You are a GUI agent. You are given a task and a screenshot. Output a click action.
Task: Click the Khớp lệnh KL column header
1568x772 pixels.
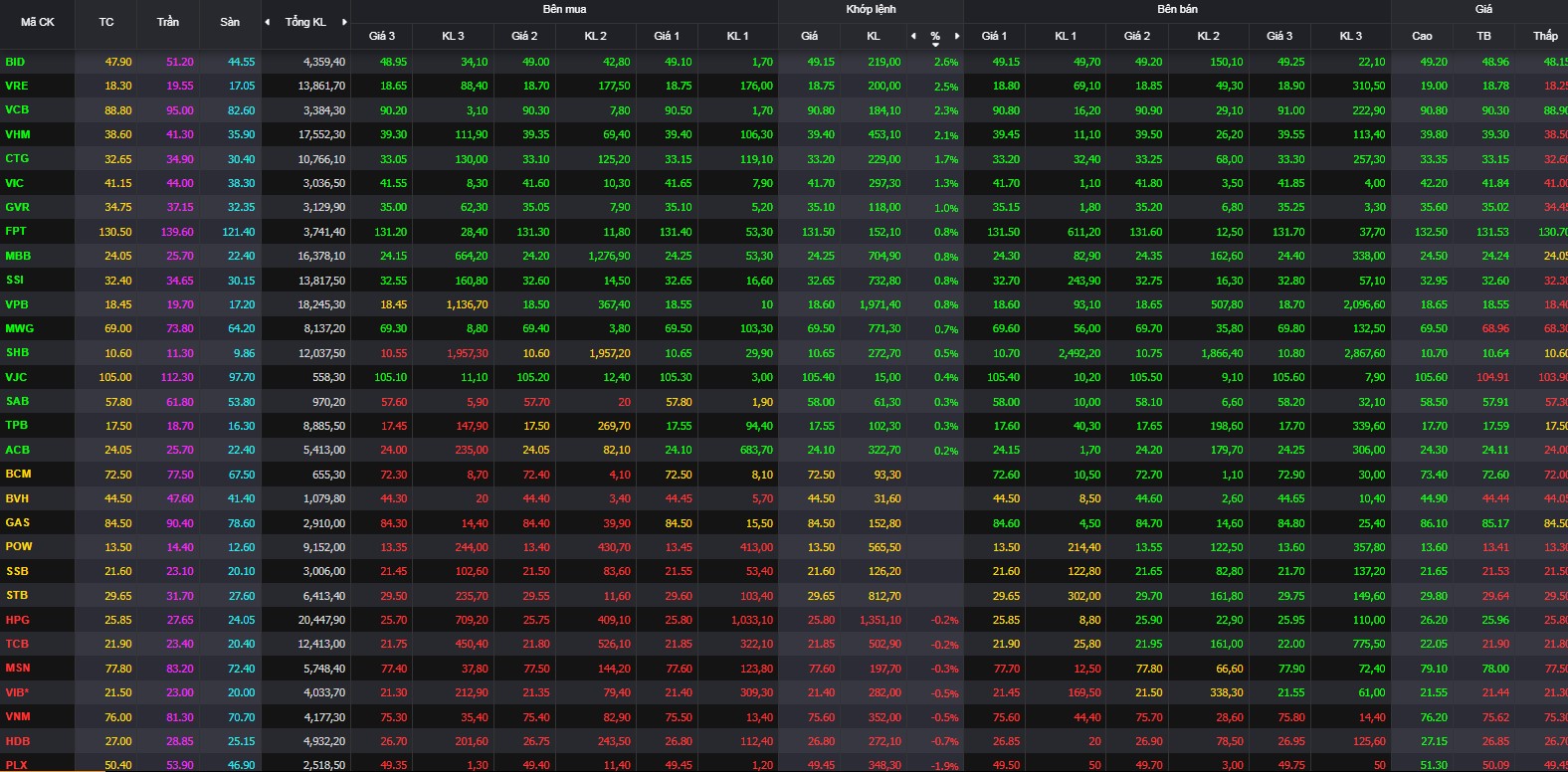pyautogui.click(x=873, y=36)
